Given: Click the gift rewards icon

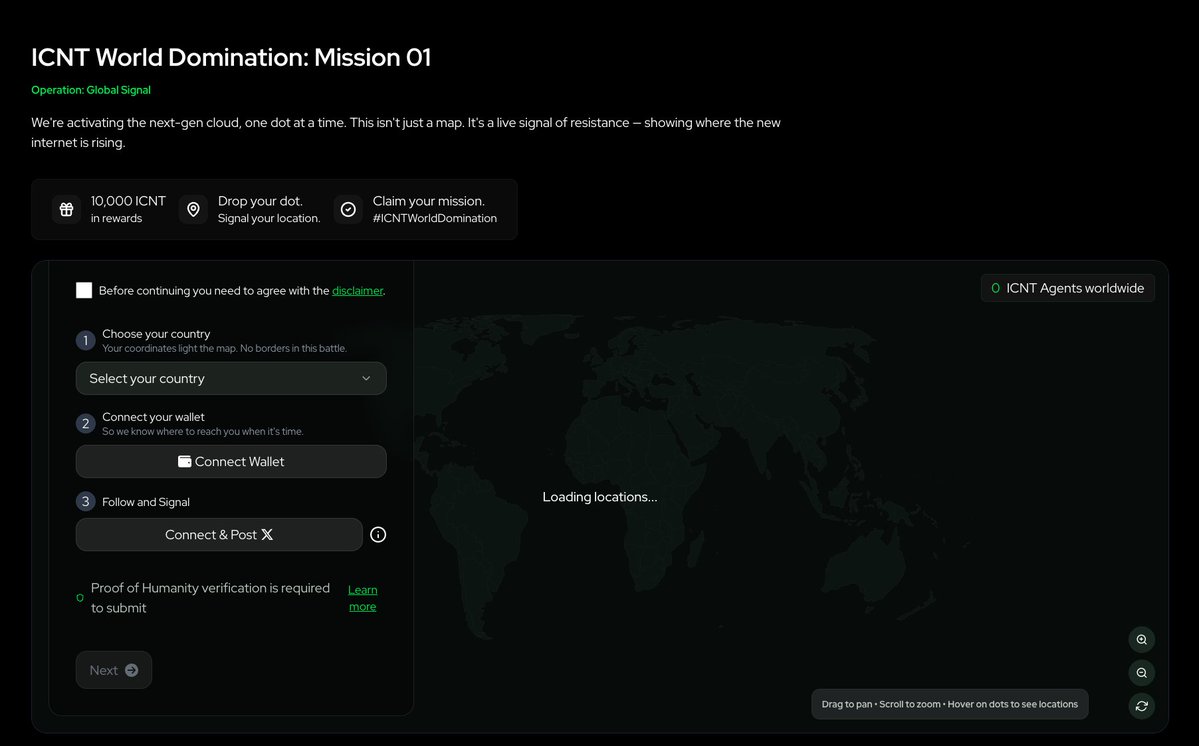Looking at the screenshot, I should (x=67, y=209).
